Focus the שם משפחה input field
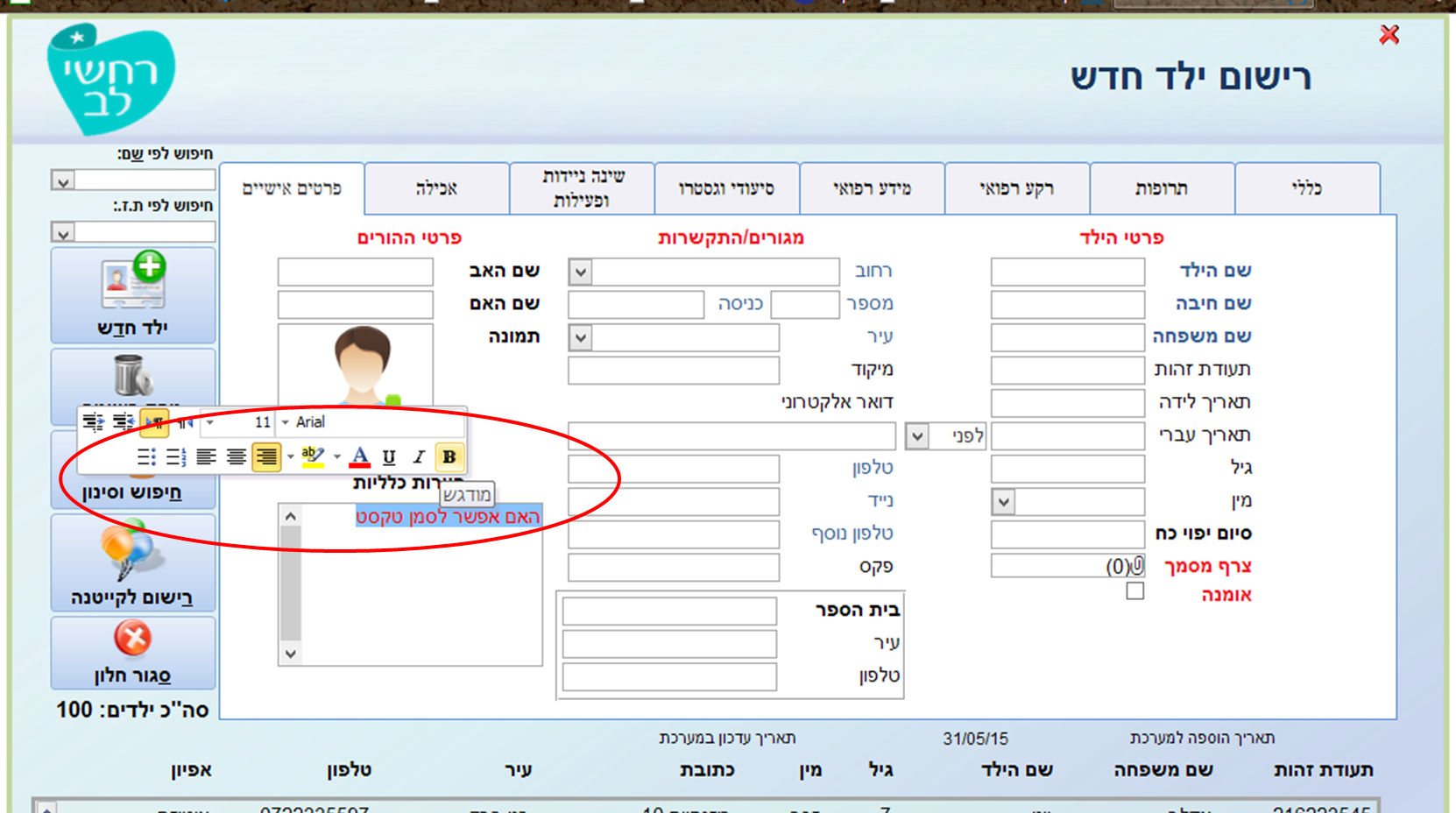1456x813 pixels. pos(1068,337)
